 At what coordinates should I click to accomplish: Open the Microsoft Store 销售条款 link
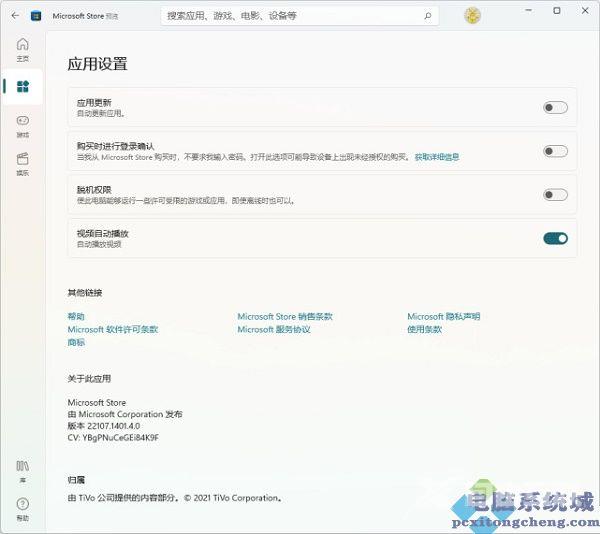(285, 316)
